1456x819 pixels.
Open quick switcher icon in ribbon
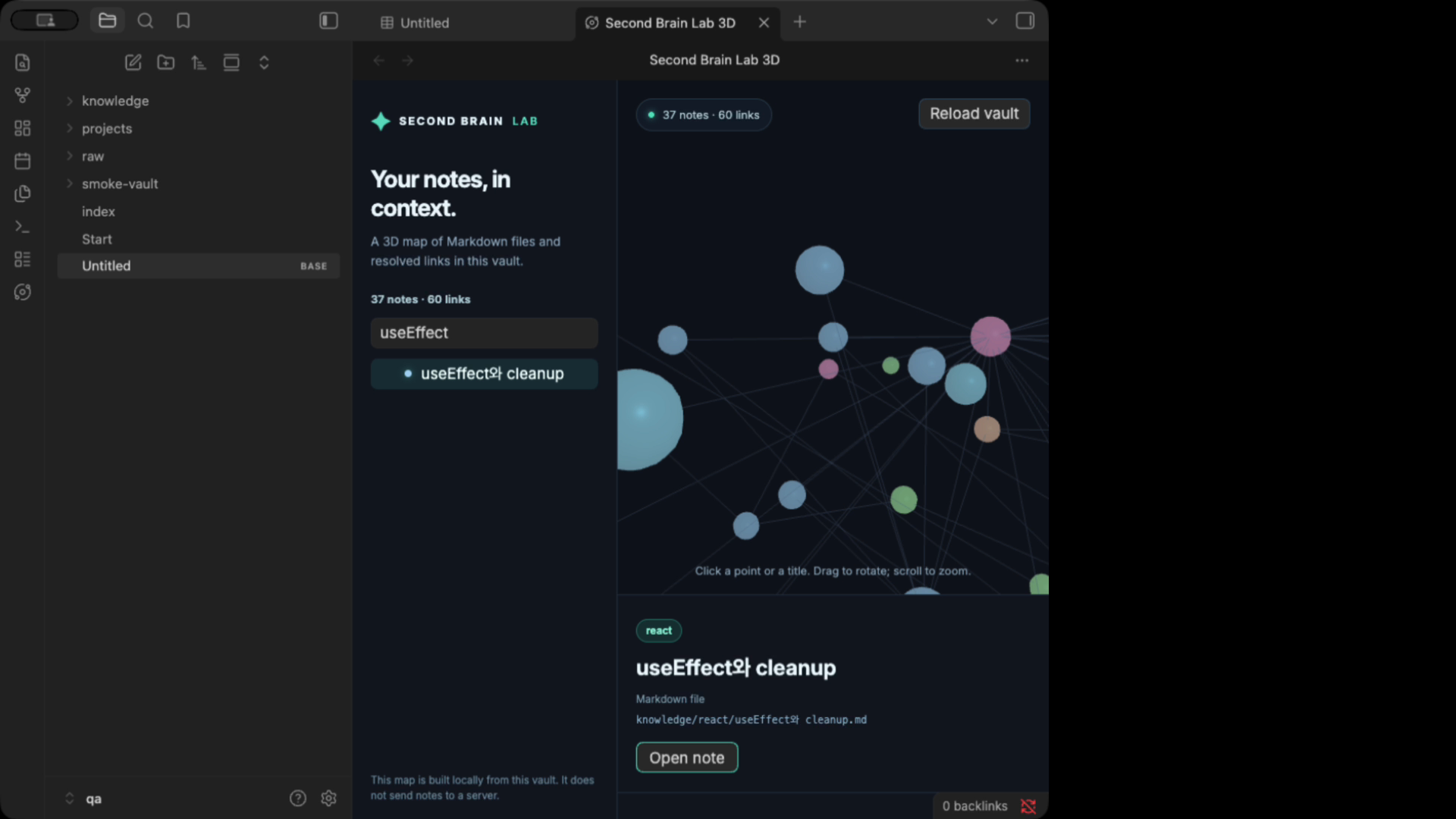point(23,62)
